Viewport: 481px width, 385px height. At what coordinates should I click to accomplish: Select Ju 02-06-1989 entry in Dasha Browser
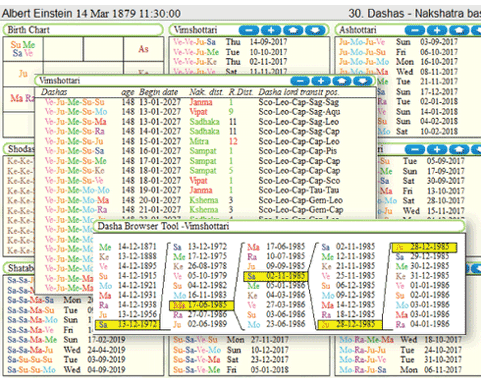200,324
